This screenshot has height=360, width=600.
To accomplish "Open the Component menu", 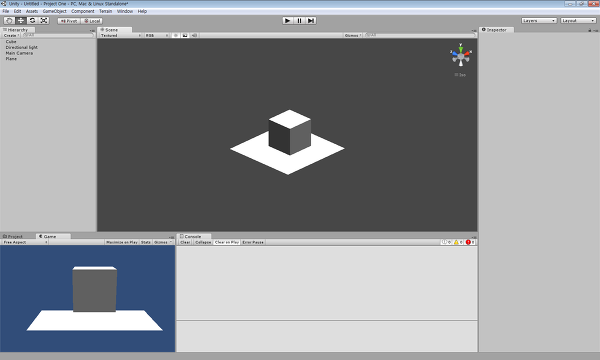I will tap(83, 11).
